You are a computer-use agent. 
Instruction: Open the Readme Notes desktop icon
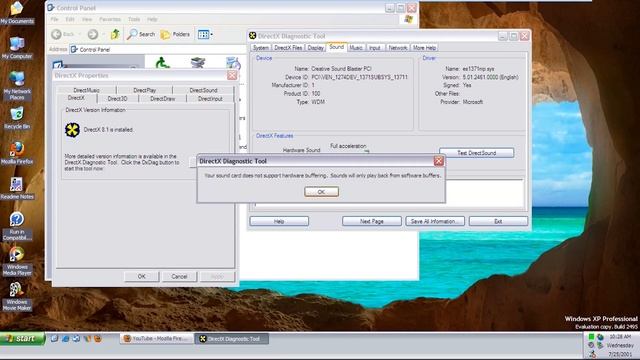click(x=17, y=188)
